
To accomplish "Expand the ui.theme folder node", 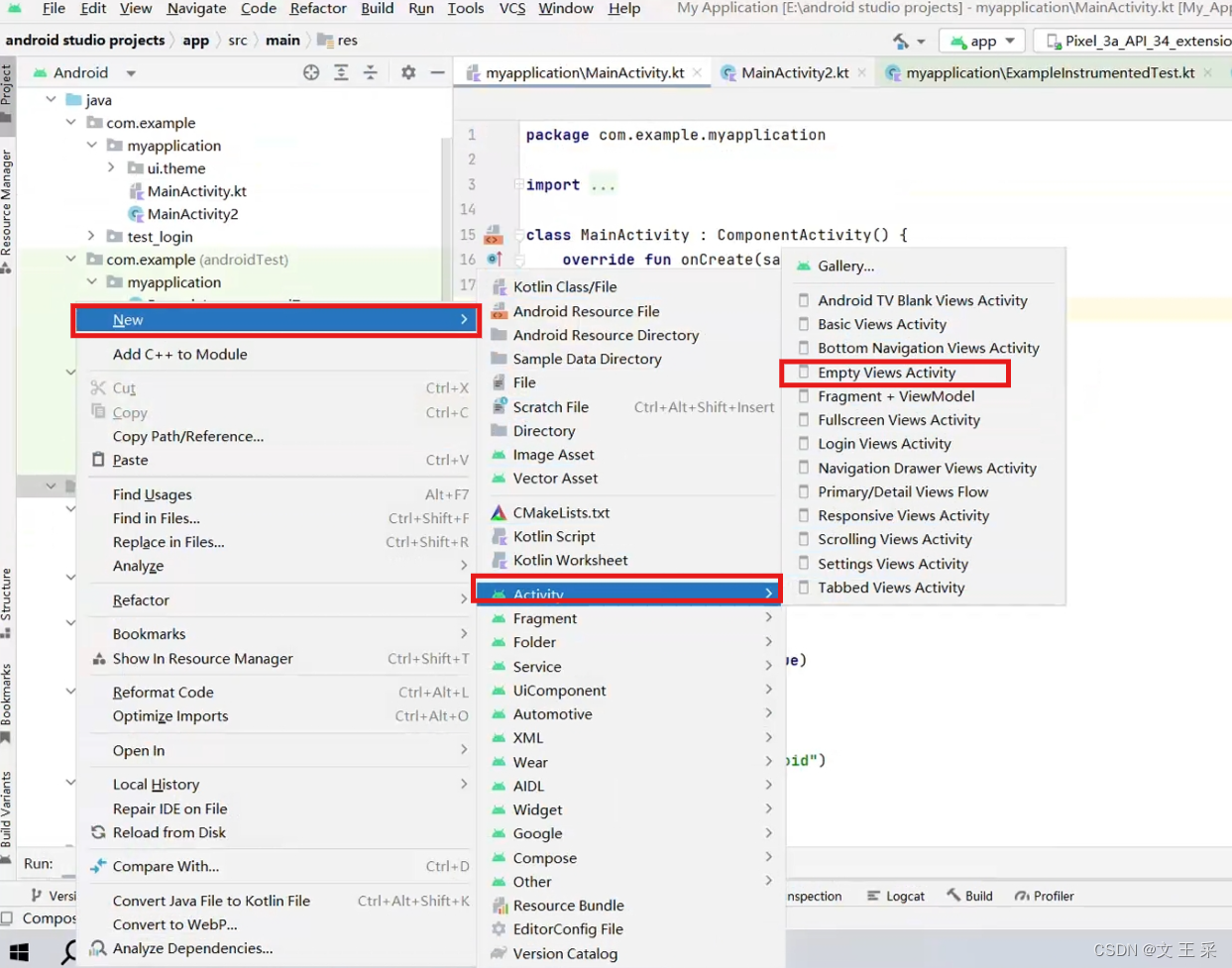I will [111, 167].
